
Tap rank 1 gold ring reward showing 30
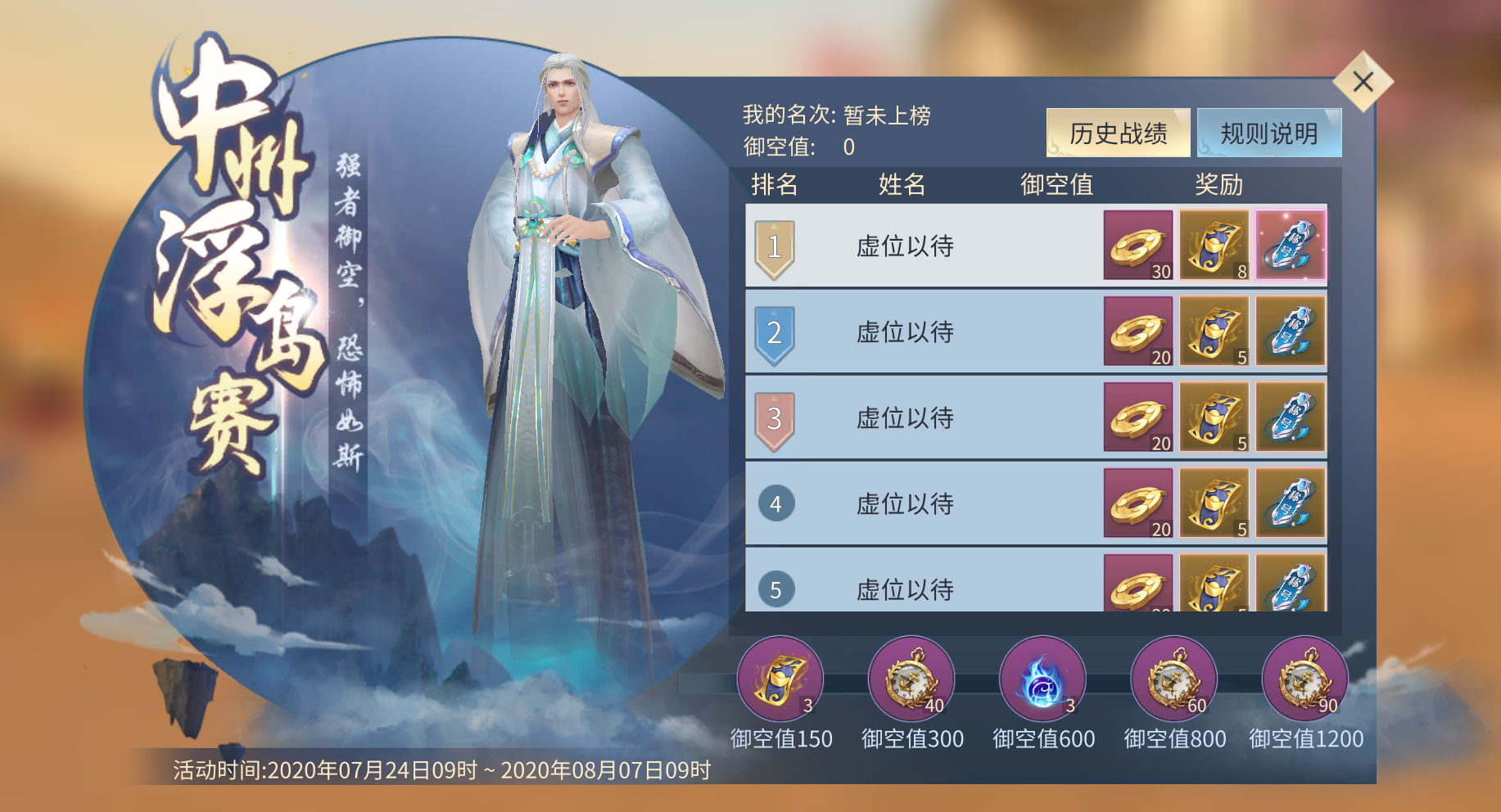point(1138,245)
